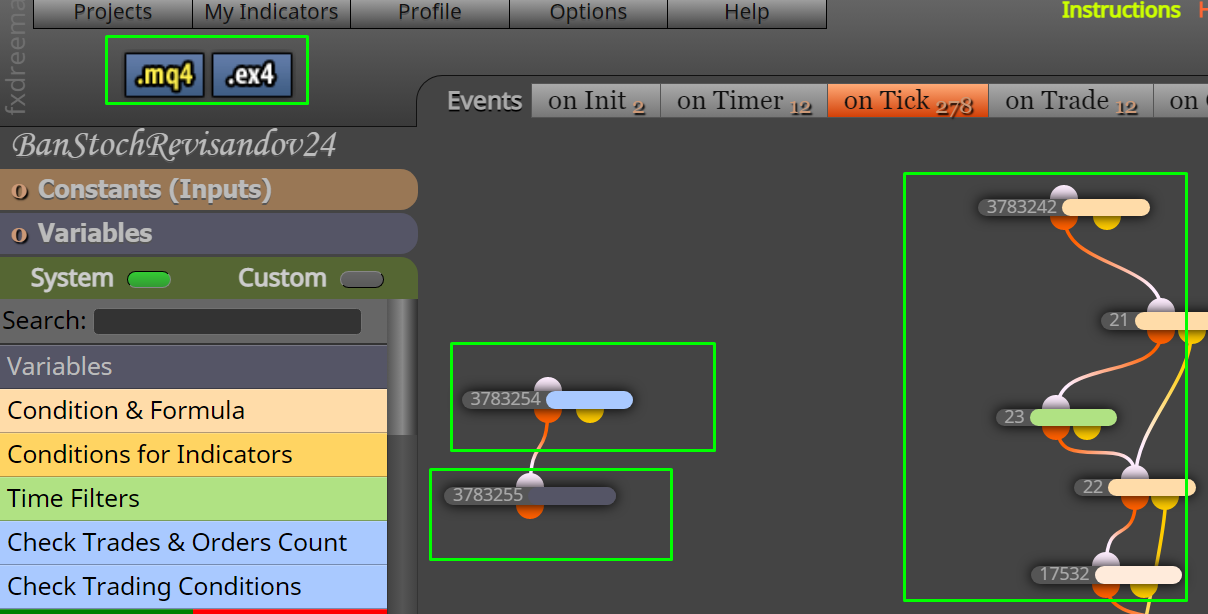Viewport: 1208px width, 614px height.
Task: Toggle the Custom blocks switch
Action: click(x=362, y=279)
